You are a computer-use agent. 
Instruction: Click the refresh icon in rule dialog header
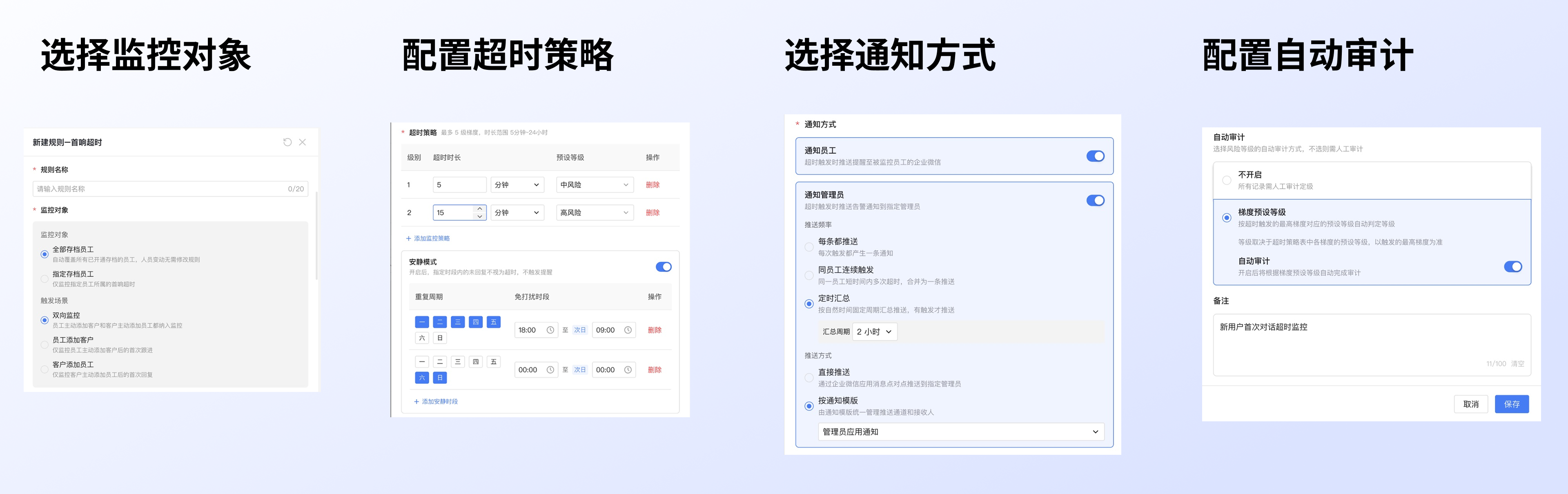pos(287,142)
